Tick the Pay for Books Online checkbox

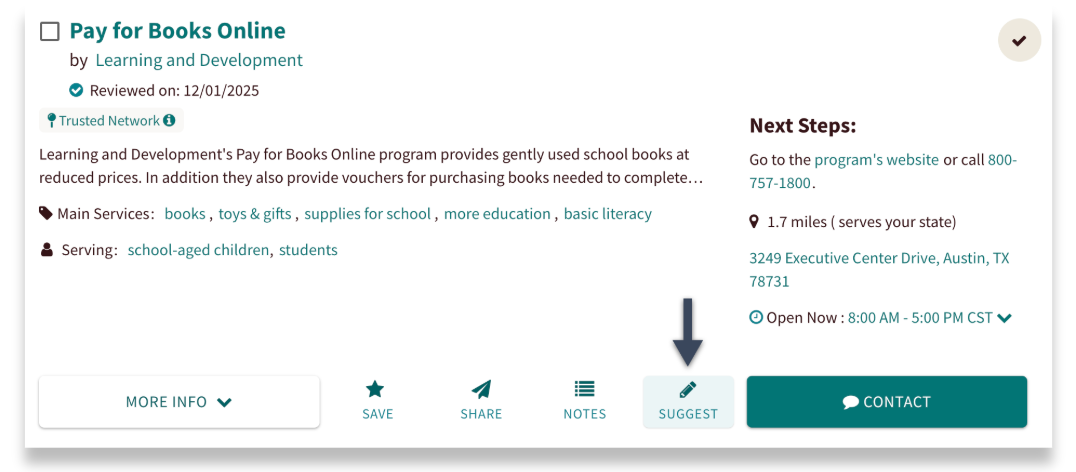pyautogui.click(x=50, y=32)
